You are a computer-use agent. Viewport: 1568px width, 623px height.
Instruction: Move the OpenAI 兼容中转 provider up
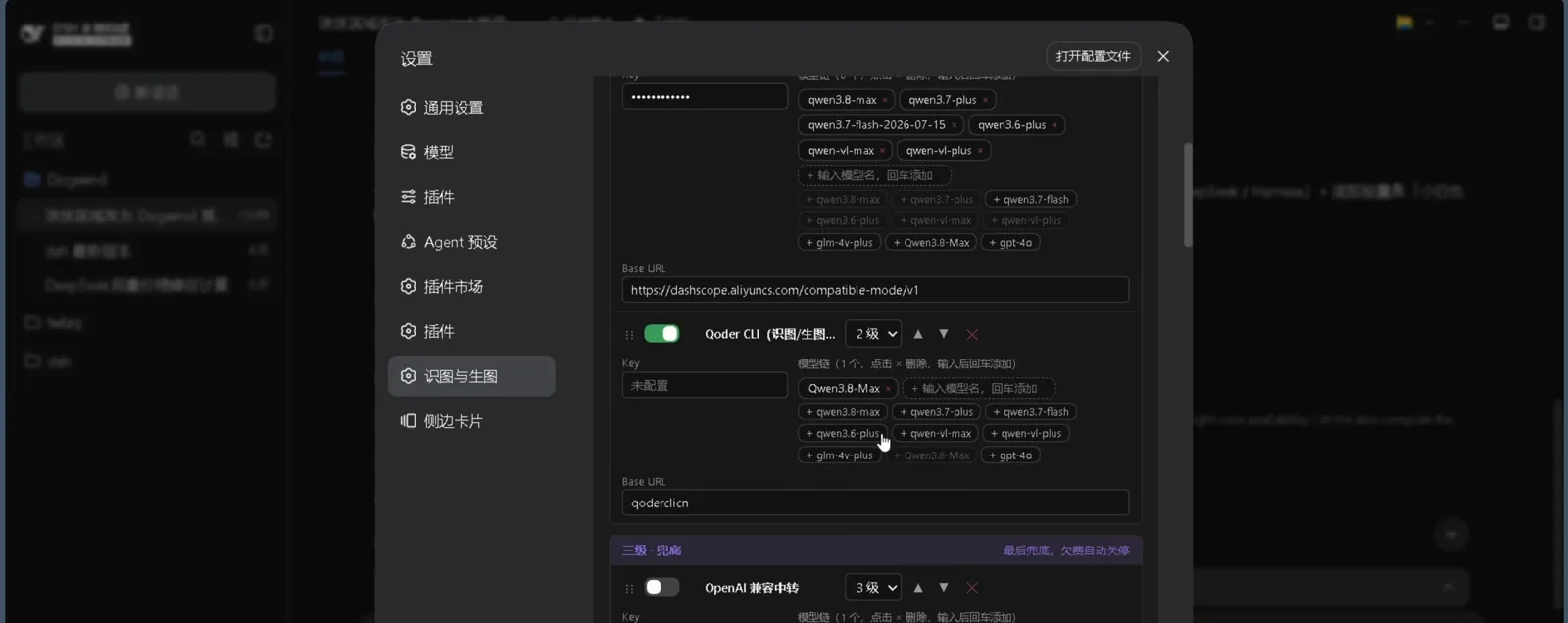(x=918, y=588)
